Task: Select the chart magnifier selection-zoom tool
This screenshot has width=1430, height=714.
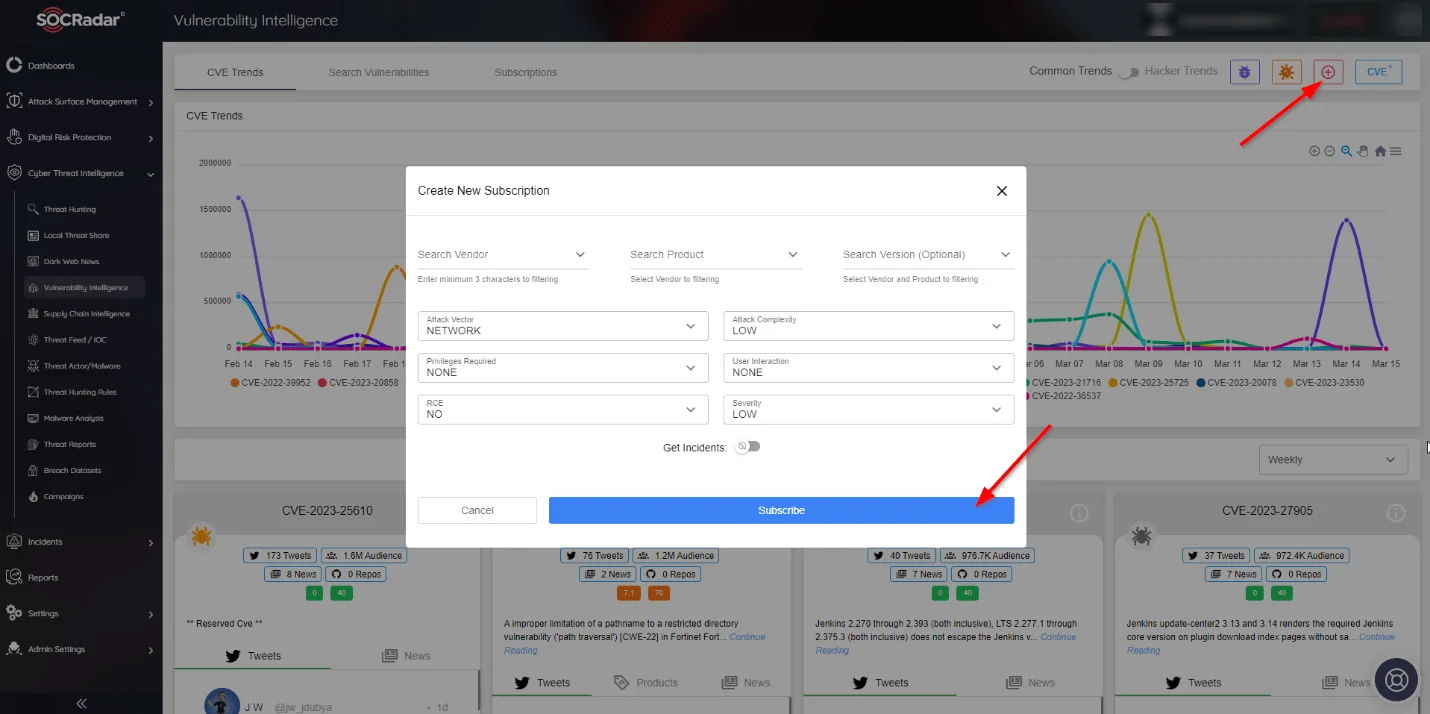Action: (1347, 151)
